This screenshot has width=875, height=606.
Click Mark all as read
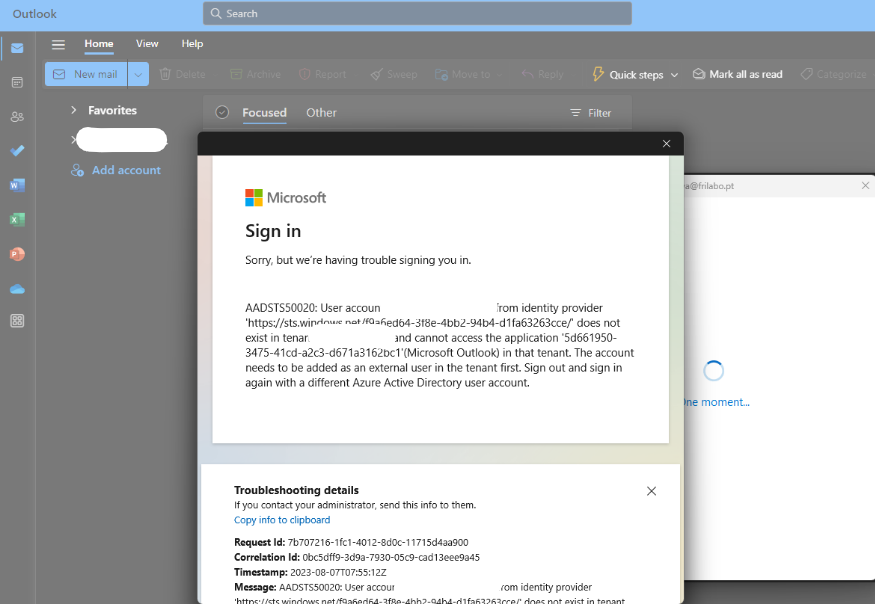click(x=737, y=74)
